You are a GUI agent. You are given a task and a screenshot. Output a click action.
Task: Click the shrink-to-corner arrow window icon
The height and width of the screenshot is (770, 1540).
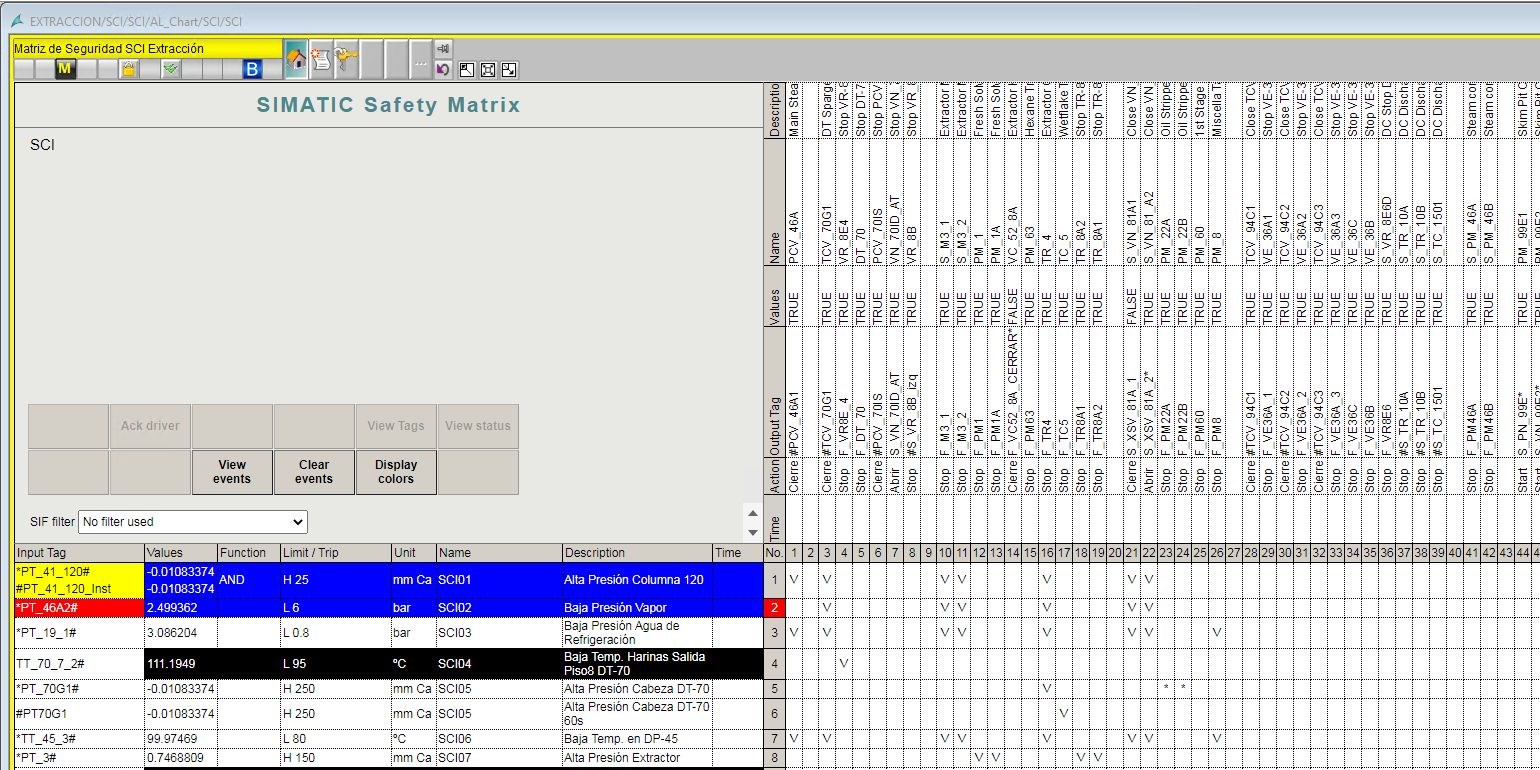pos(467,70)
